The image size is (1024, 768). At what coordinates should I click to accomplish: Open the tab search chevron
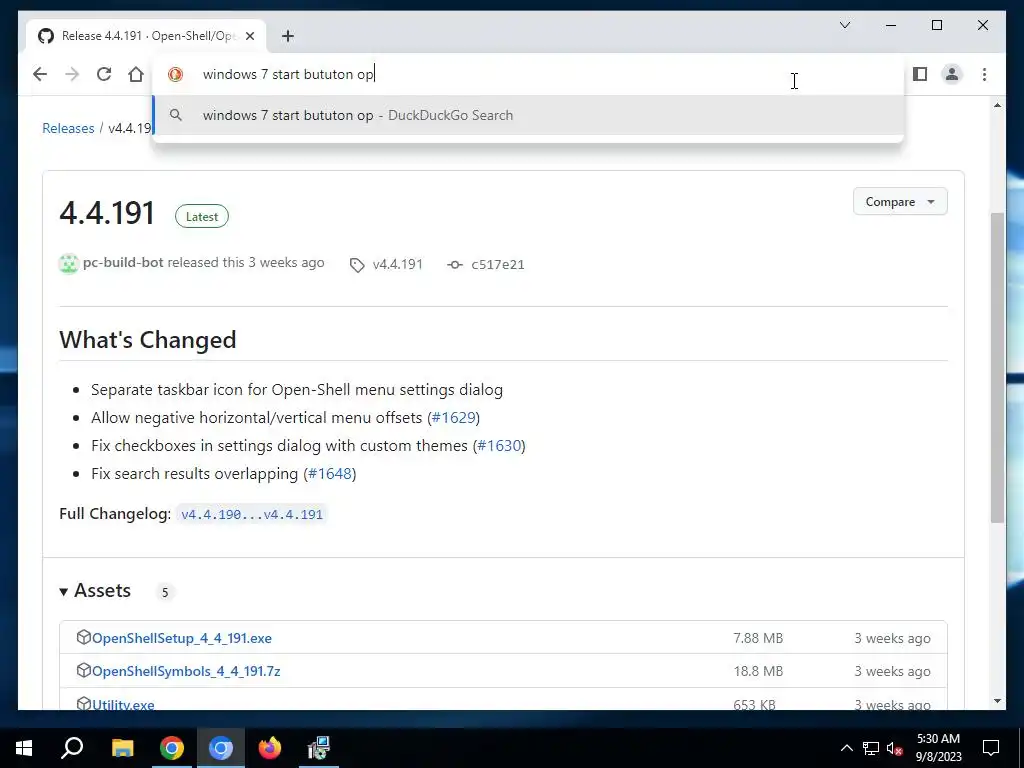844,25
